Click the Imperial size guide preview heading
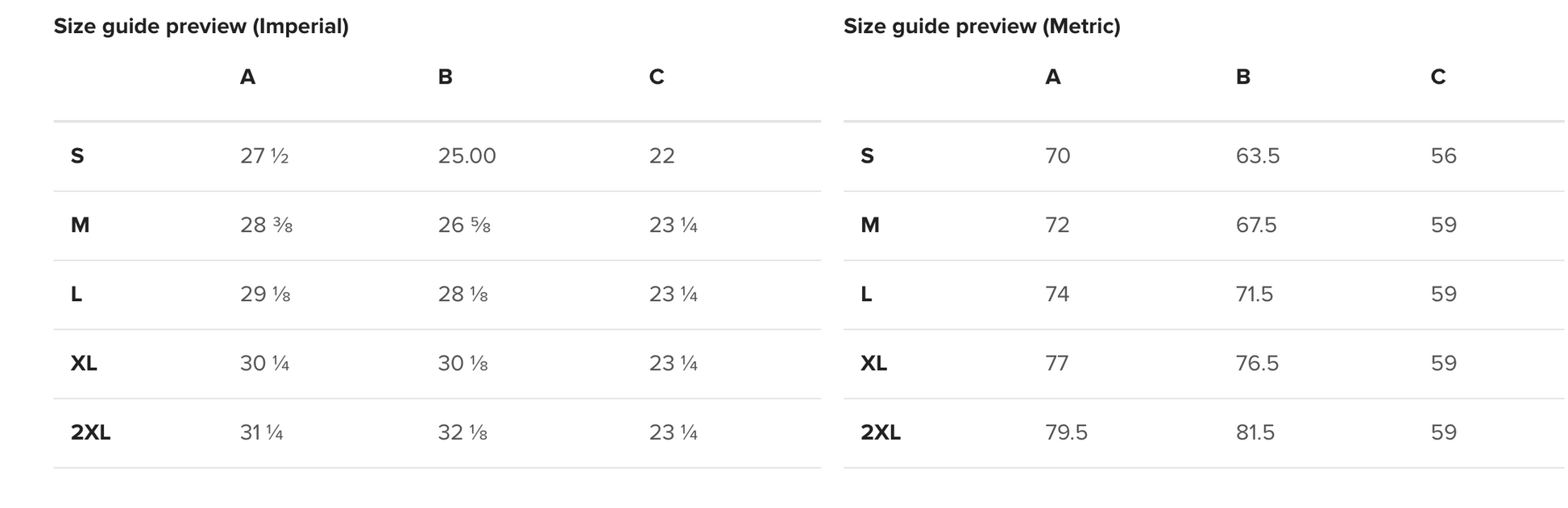The image size is (1568, 508). point(201,27)
